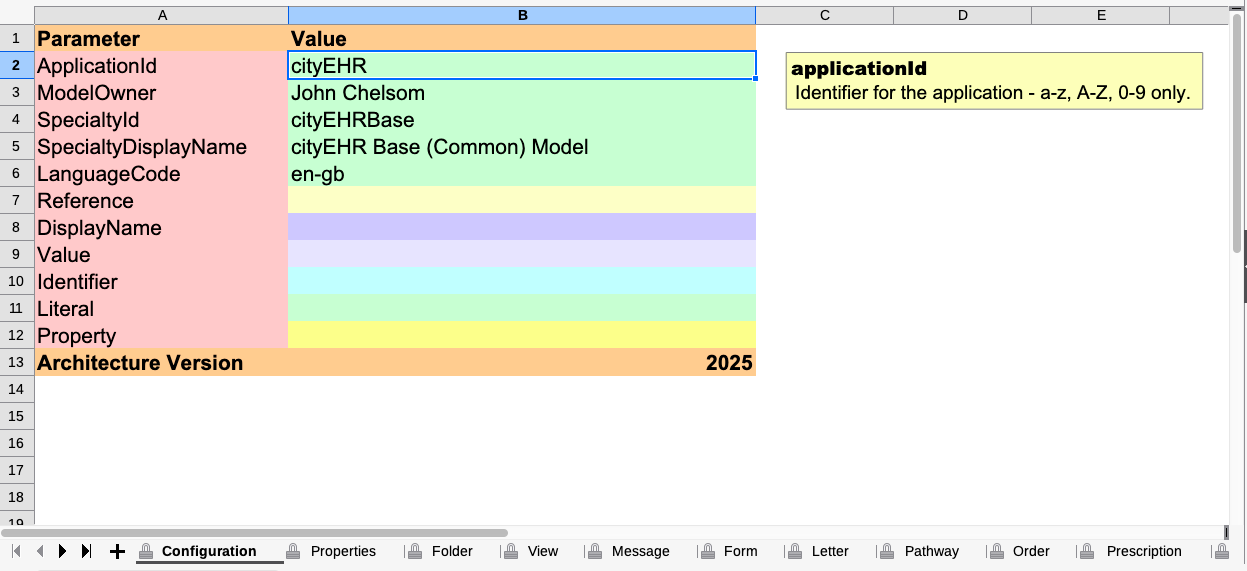Select the 'Value' header cell in row 1
Screen dimensions: 1247x571
click(522, 39)
